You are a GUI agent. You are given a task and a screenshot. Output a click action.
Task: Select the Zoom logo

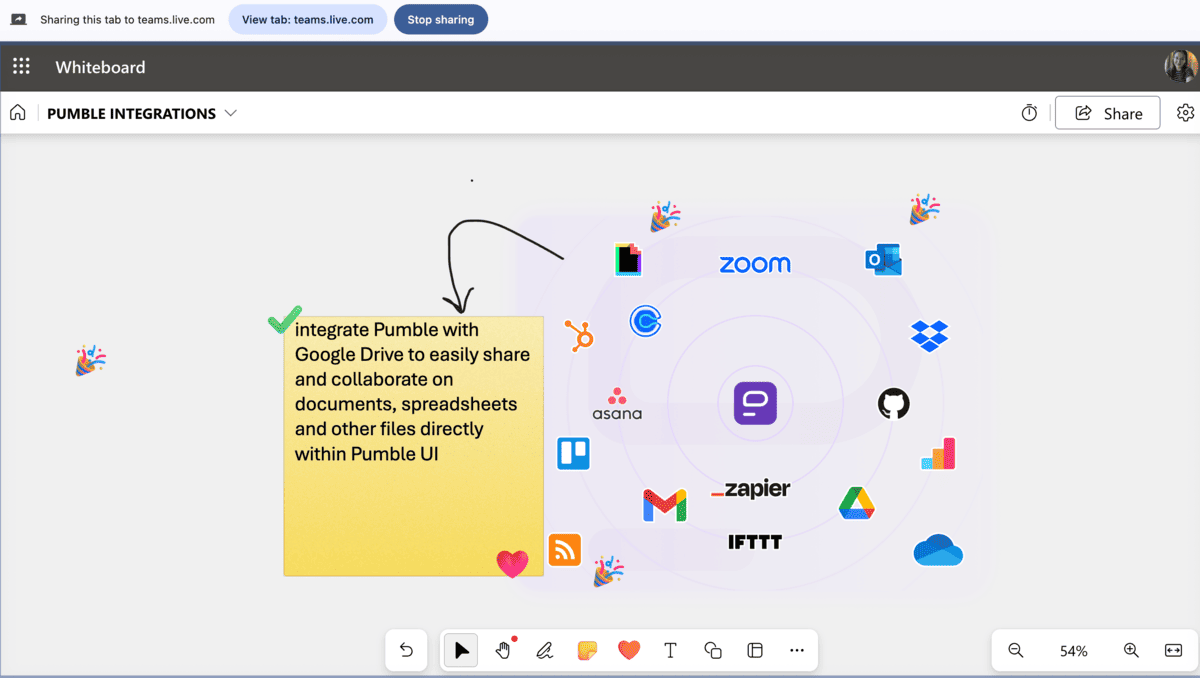click(x=755, y=264)
